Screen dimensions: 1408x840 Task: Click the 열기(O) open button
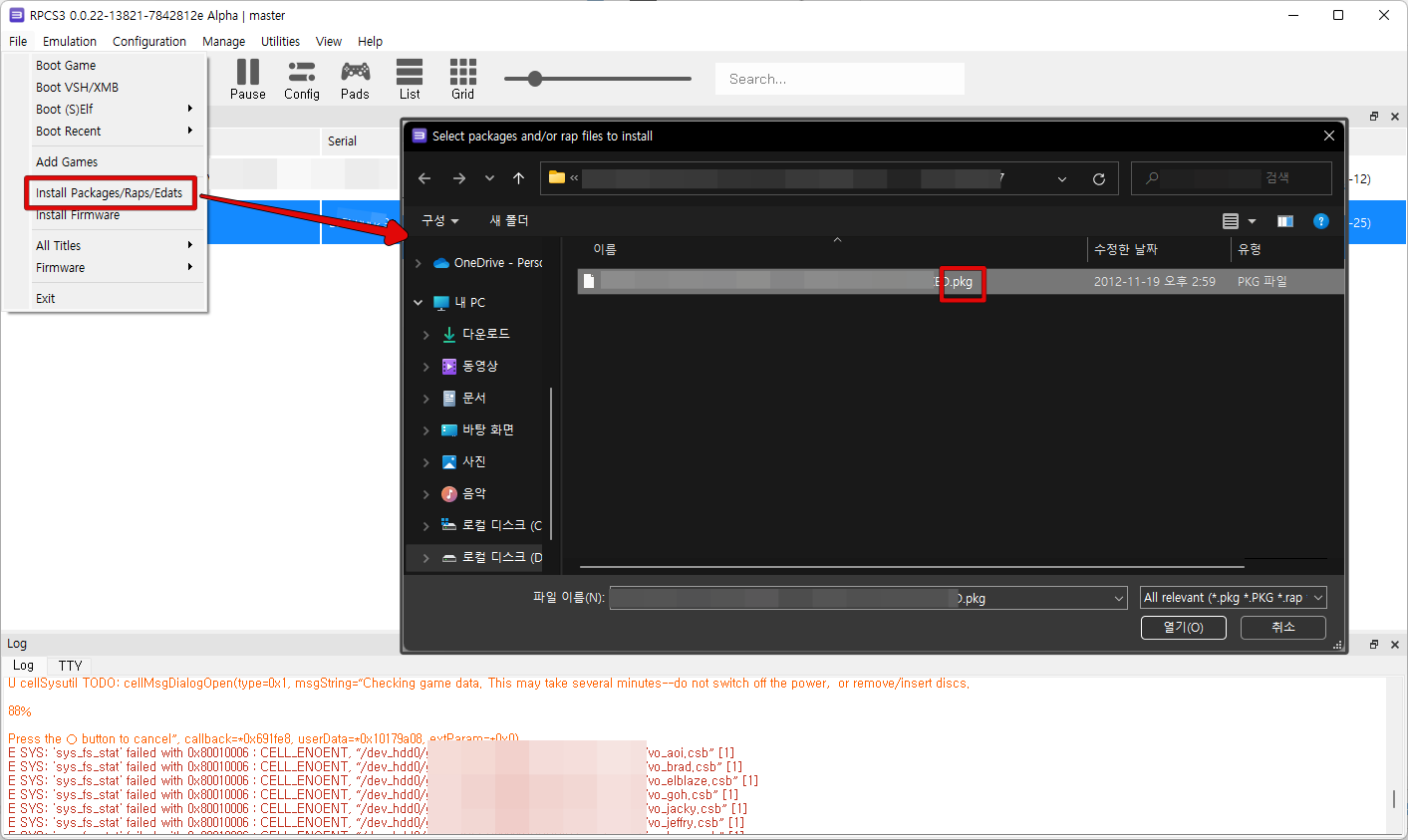click(x=1183, y=628)
